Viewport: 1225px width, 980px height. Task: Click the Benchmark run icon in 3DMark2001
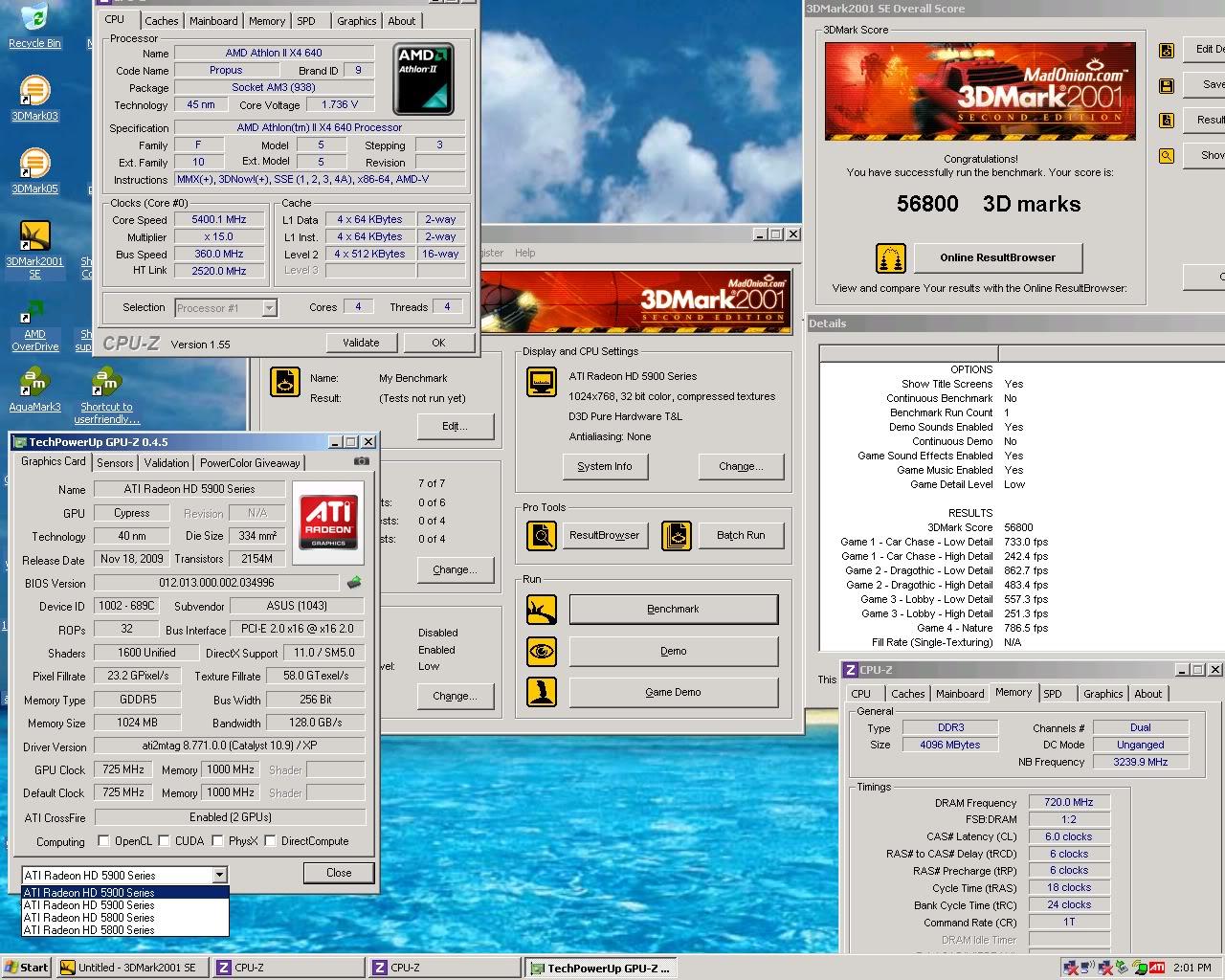click(x=542, y=609)
